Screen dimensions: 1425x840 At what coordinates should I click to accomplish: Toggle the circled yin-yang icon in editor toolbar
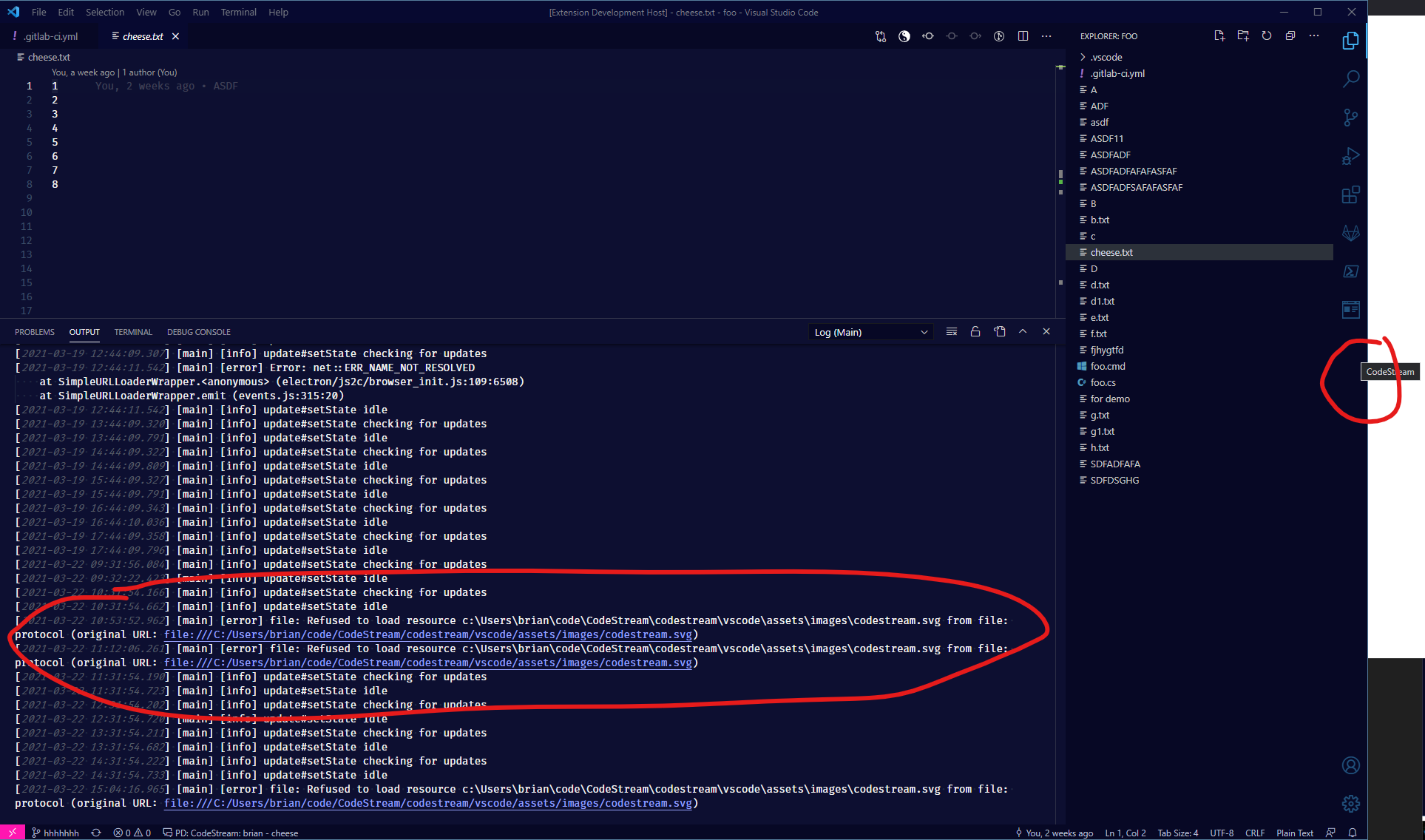[904, 35]
